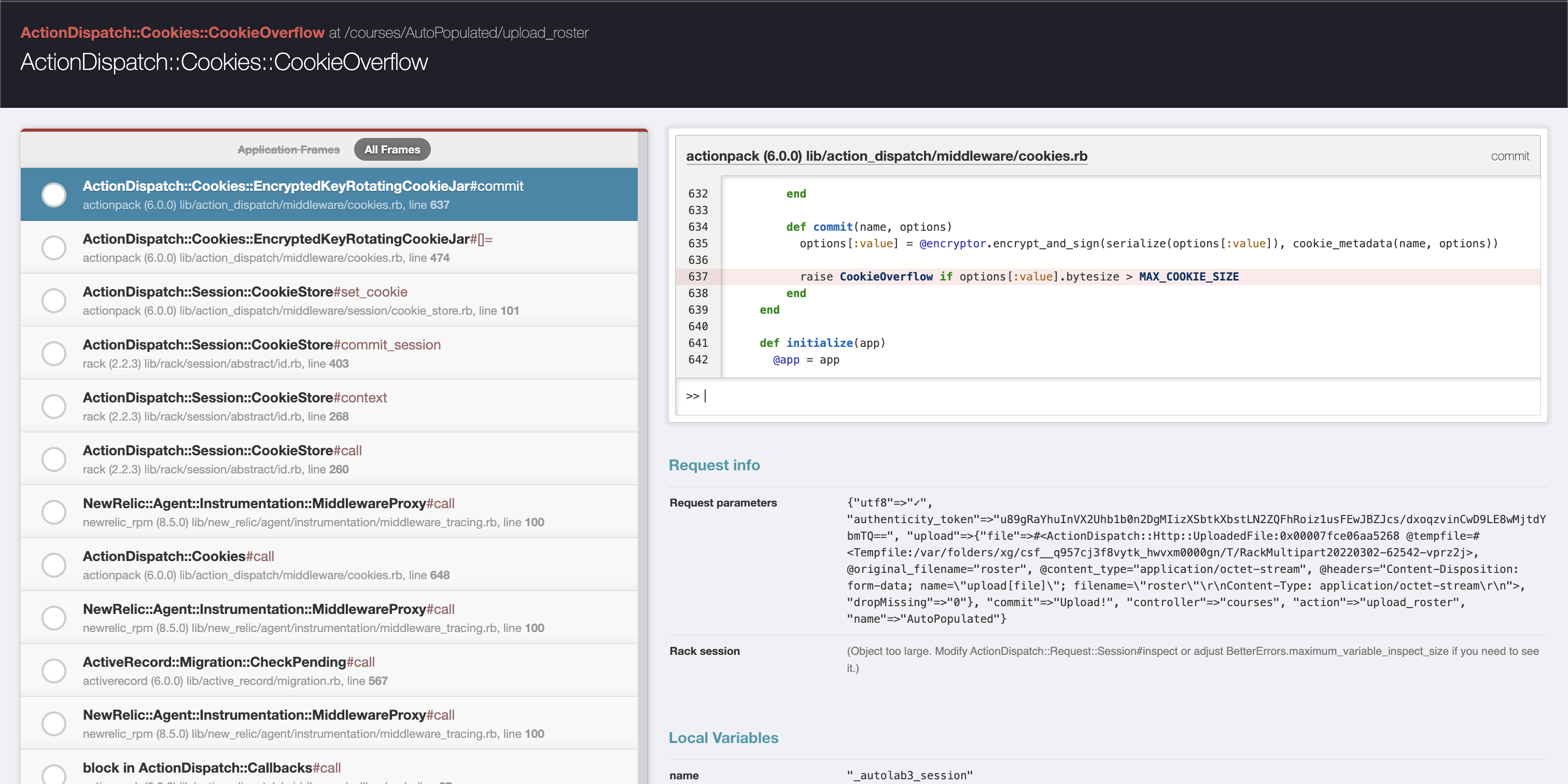
Task: Select the CookieStore#set_cookie frame entry
Action: (244, 292)
